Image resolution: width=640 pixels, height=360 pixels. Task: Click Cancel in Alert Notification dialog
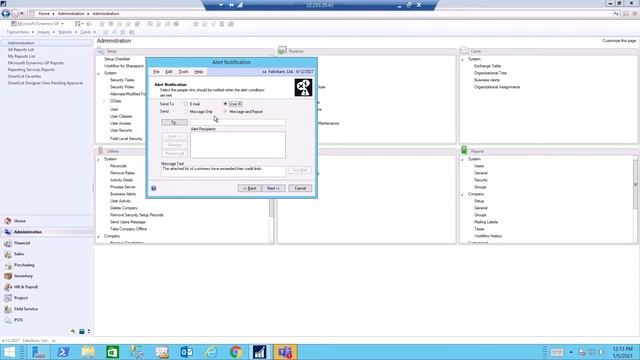click(x=300, y=188)
